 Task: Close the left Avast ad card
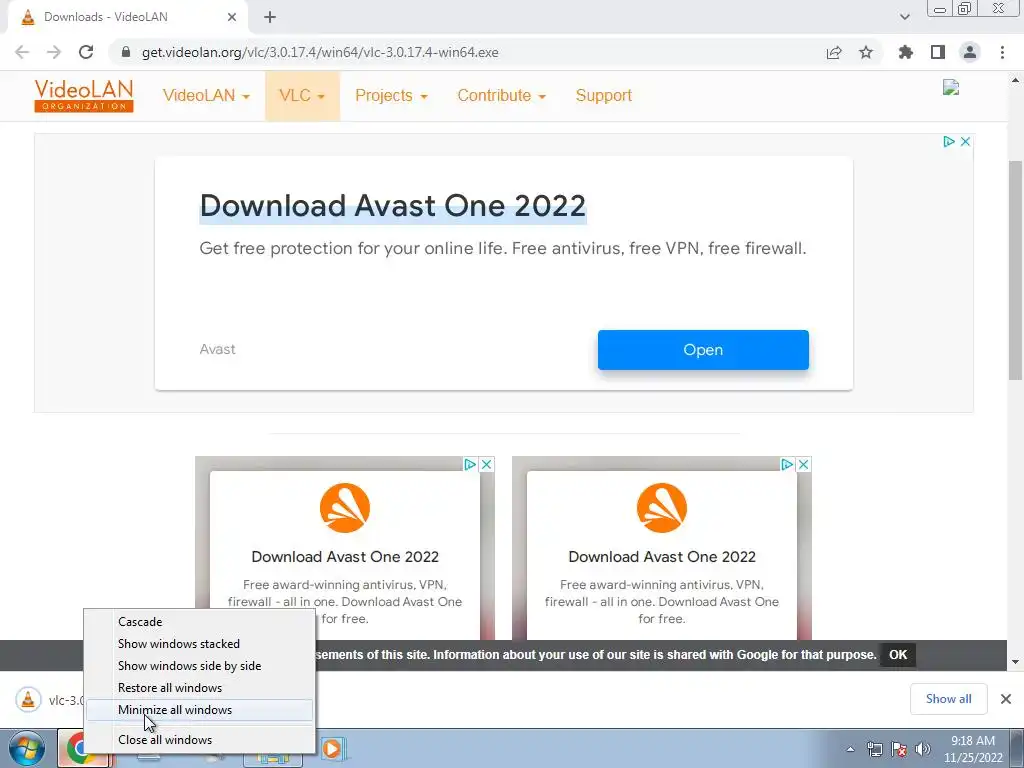[x=487, y=464]
